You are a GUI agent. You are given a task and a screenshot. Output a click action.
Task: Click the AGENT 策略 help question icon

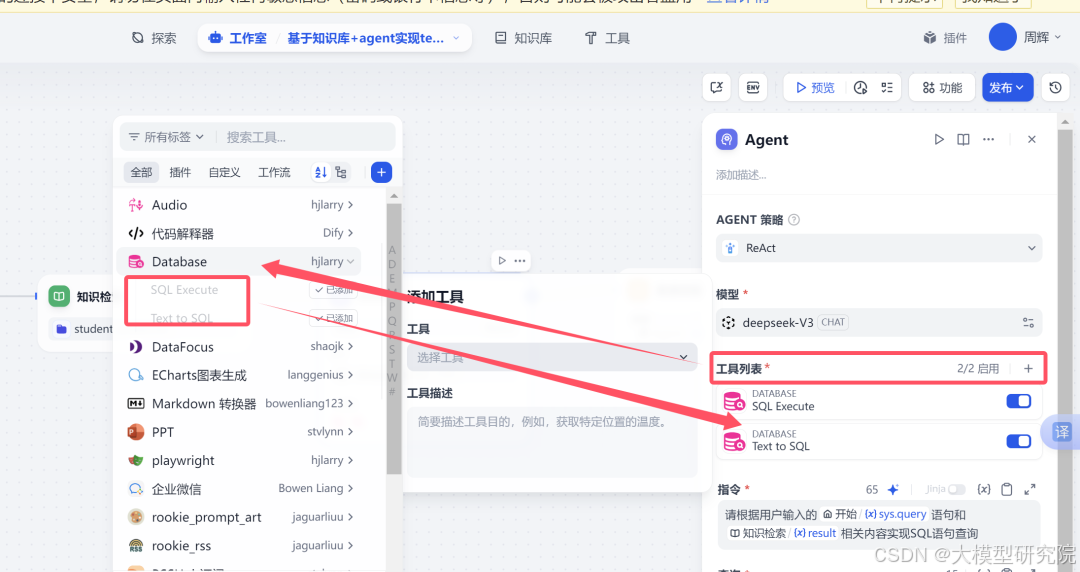[x=794, y=220]
